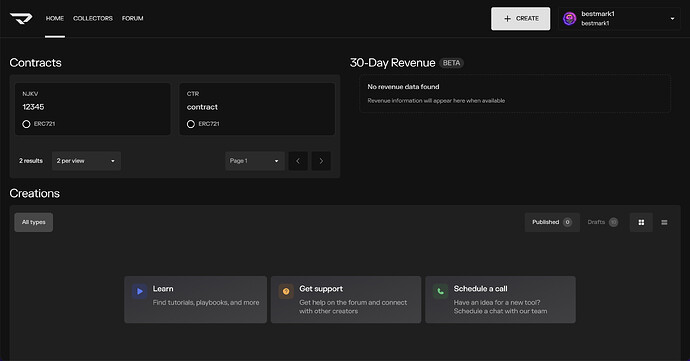Open the 2 per view dropdown
Image resolution: width=690 pixels, height=361 pixels.
coord(86,161)
